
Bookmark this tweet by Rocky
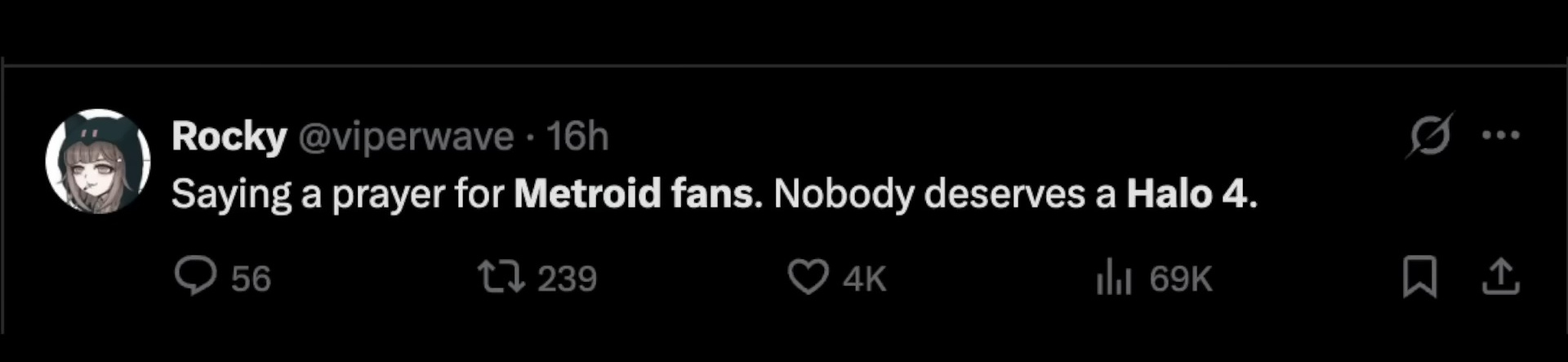1419,276
